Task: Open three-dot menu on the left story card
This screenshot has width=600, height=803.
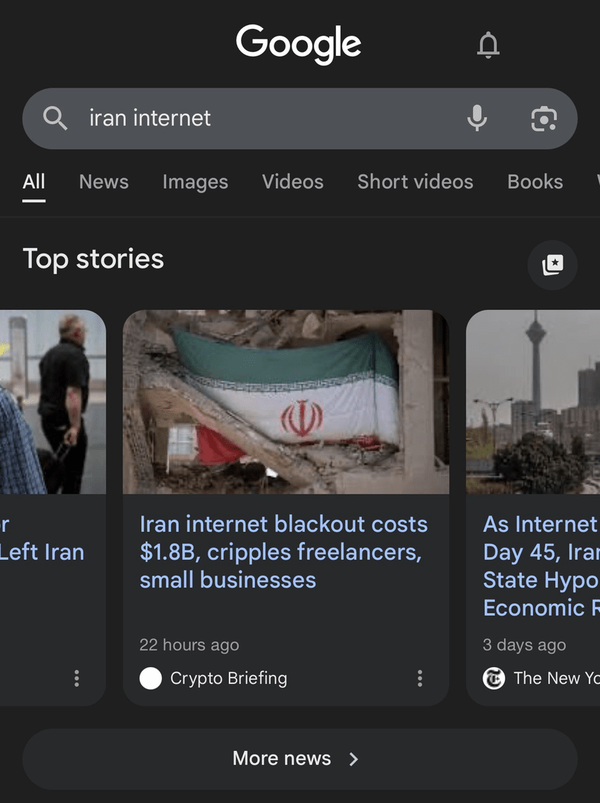Action: (77, 678)
